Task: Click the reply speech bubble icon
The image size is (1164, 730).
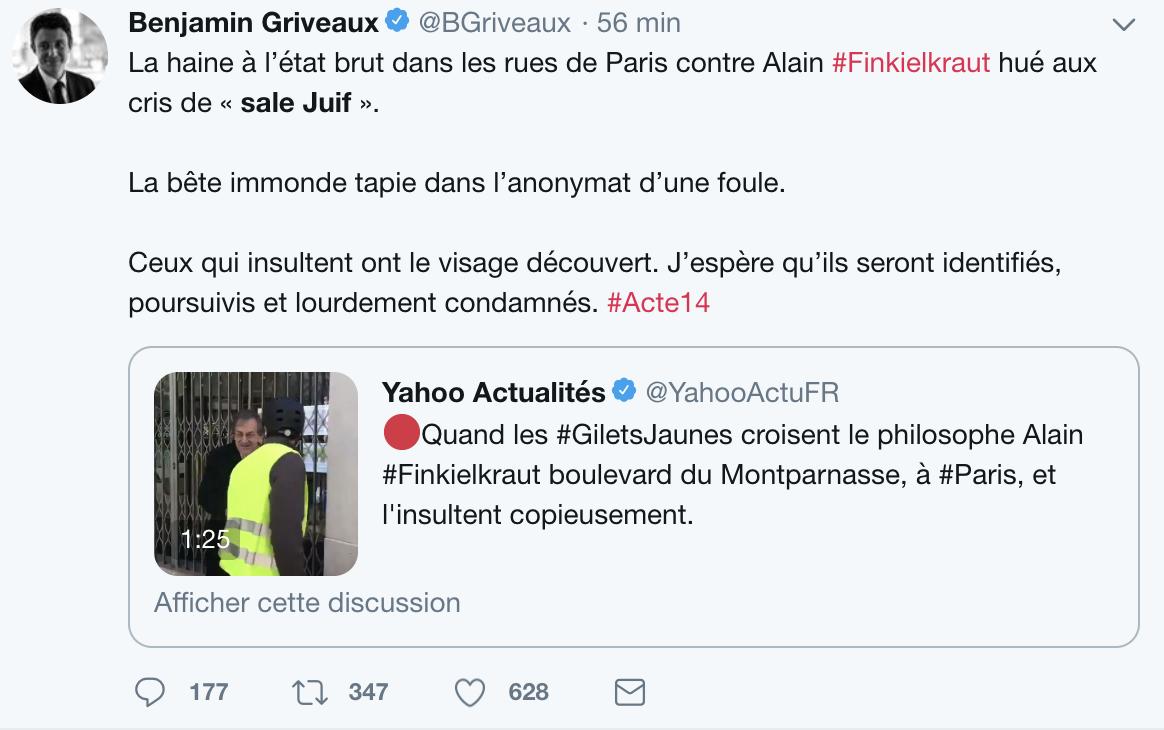Action: (x=149, y=692)
